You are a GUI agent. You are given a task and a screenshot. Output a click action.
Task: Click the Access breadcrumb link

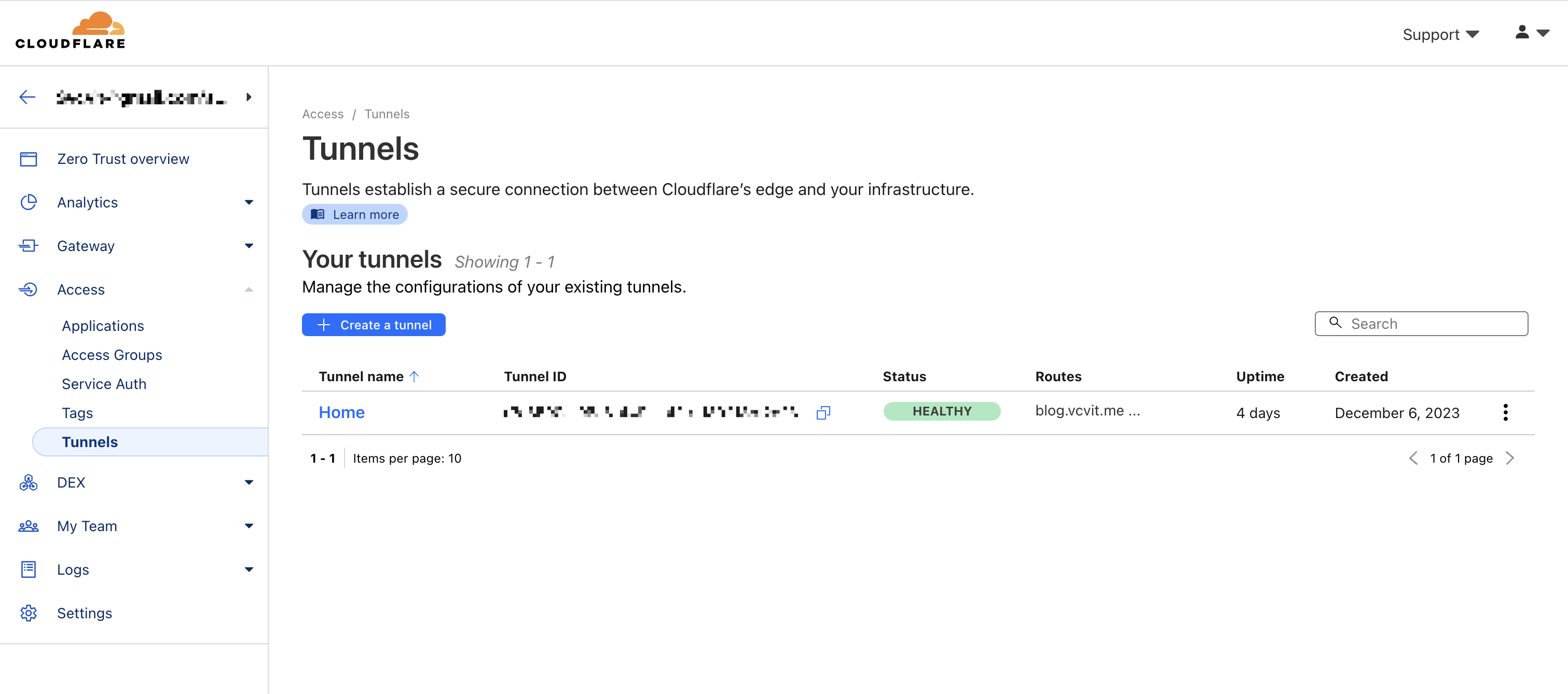point(323,114)
